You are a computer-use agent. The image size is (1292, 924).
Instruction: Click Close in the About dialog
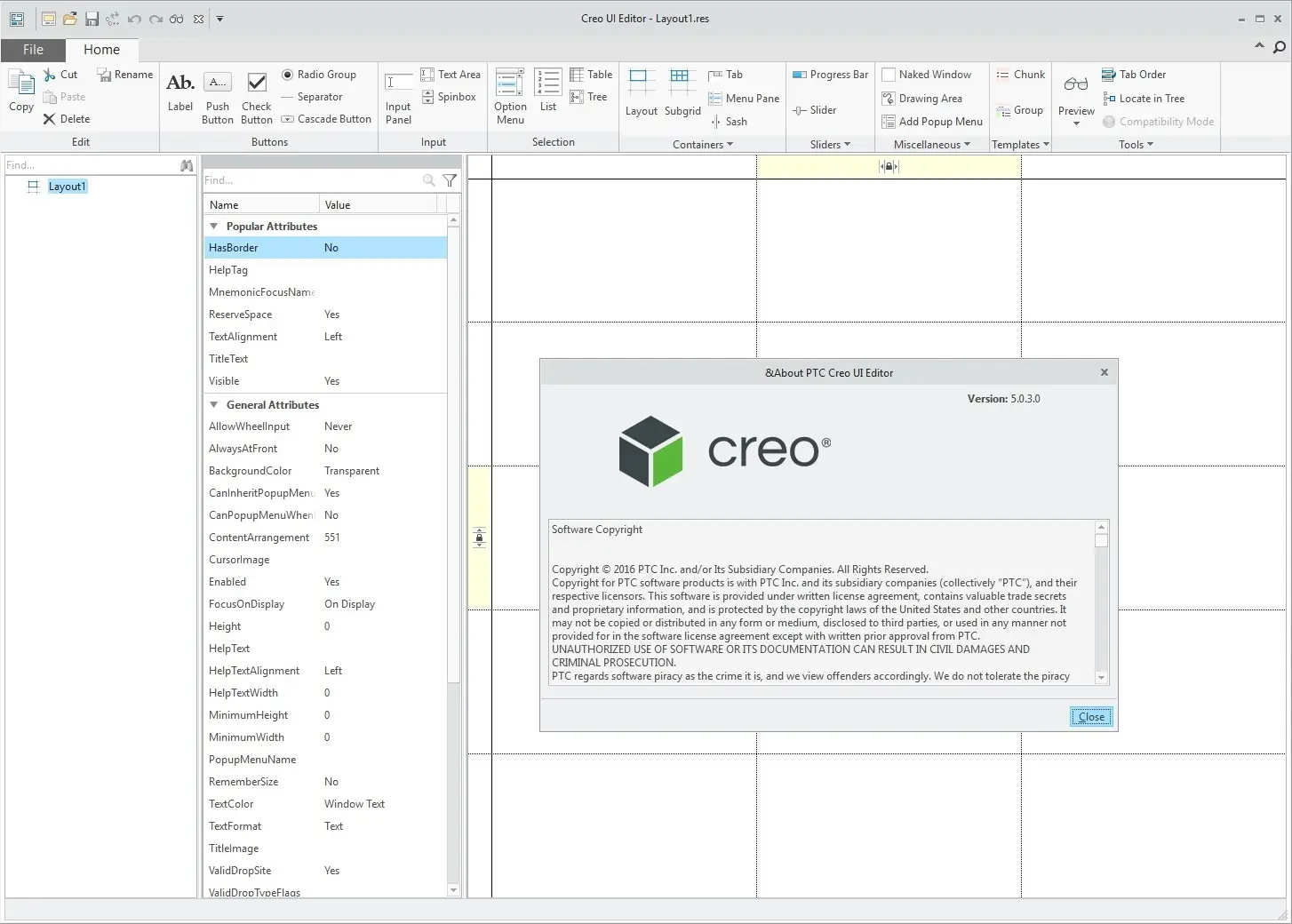tap(1091, 717)
